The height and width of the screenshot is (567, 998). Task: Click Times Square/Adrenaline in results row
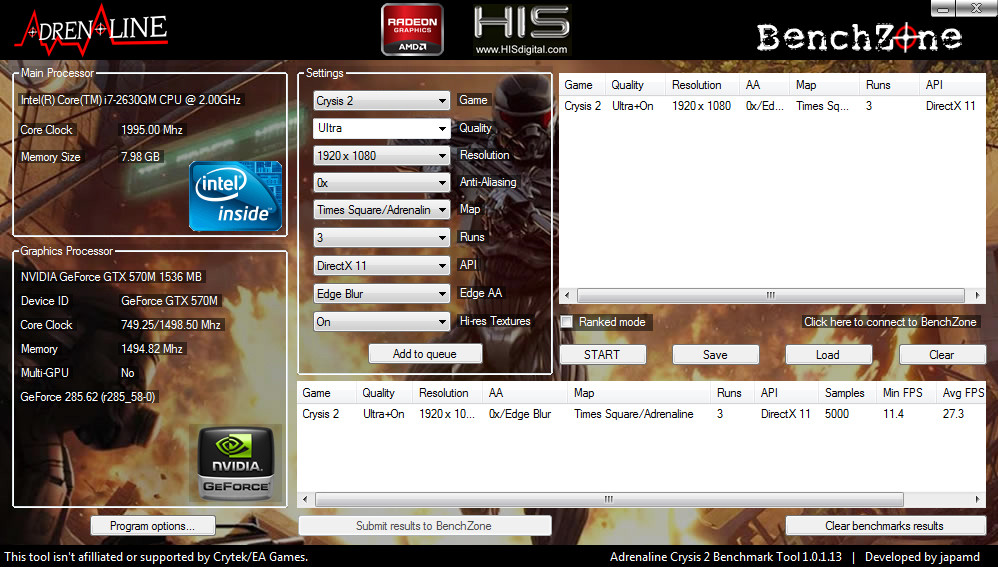[633, 414]
